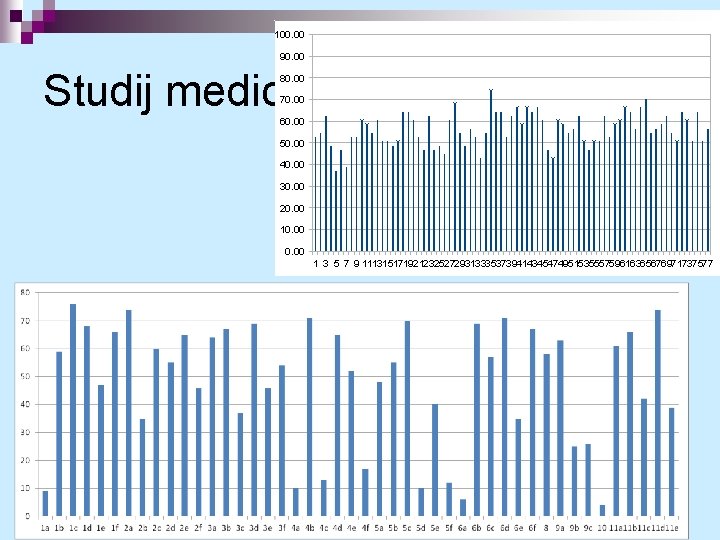Screen dimensions: 720x540
Task: Click the x-axis label '3d' in bottom chart
Action: tap(254, 528)
